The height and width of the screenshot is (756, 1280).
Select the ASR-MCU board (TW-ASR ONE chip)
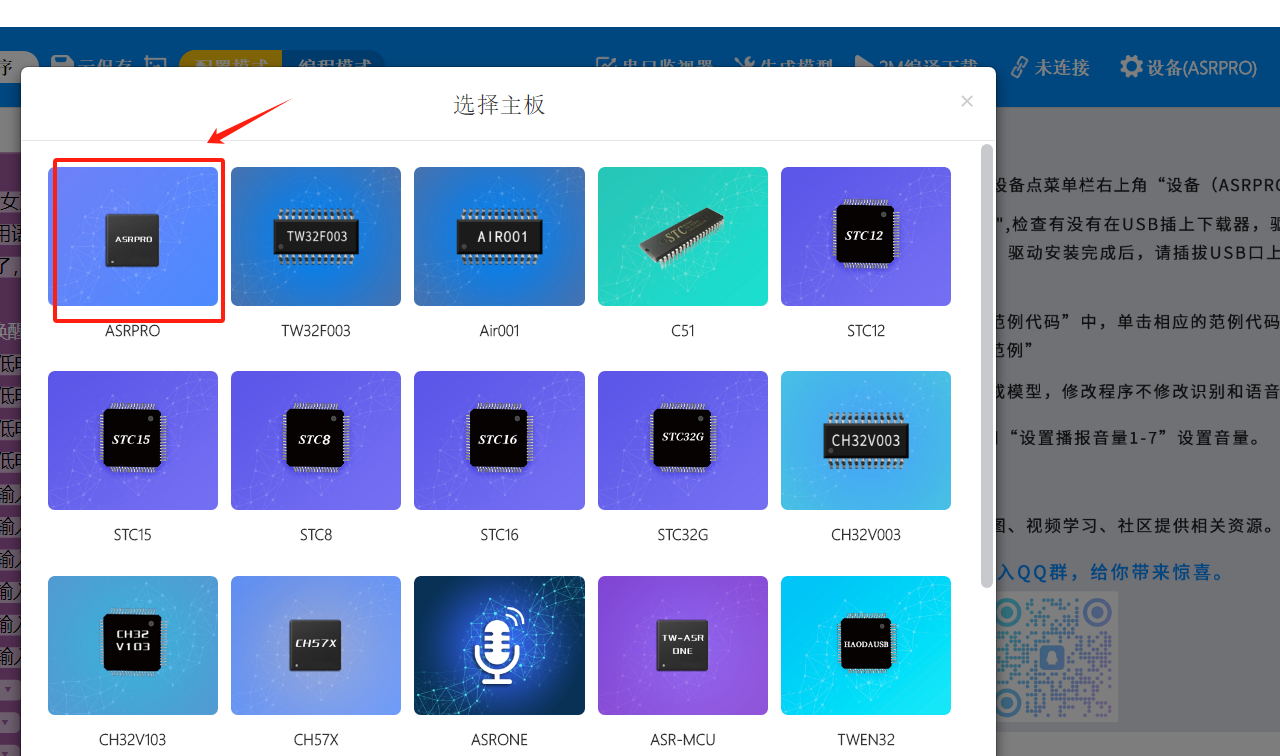(x=683, y=645)
